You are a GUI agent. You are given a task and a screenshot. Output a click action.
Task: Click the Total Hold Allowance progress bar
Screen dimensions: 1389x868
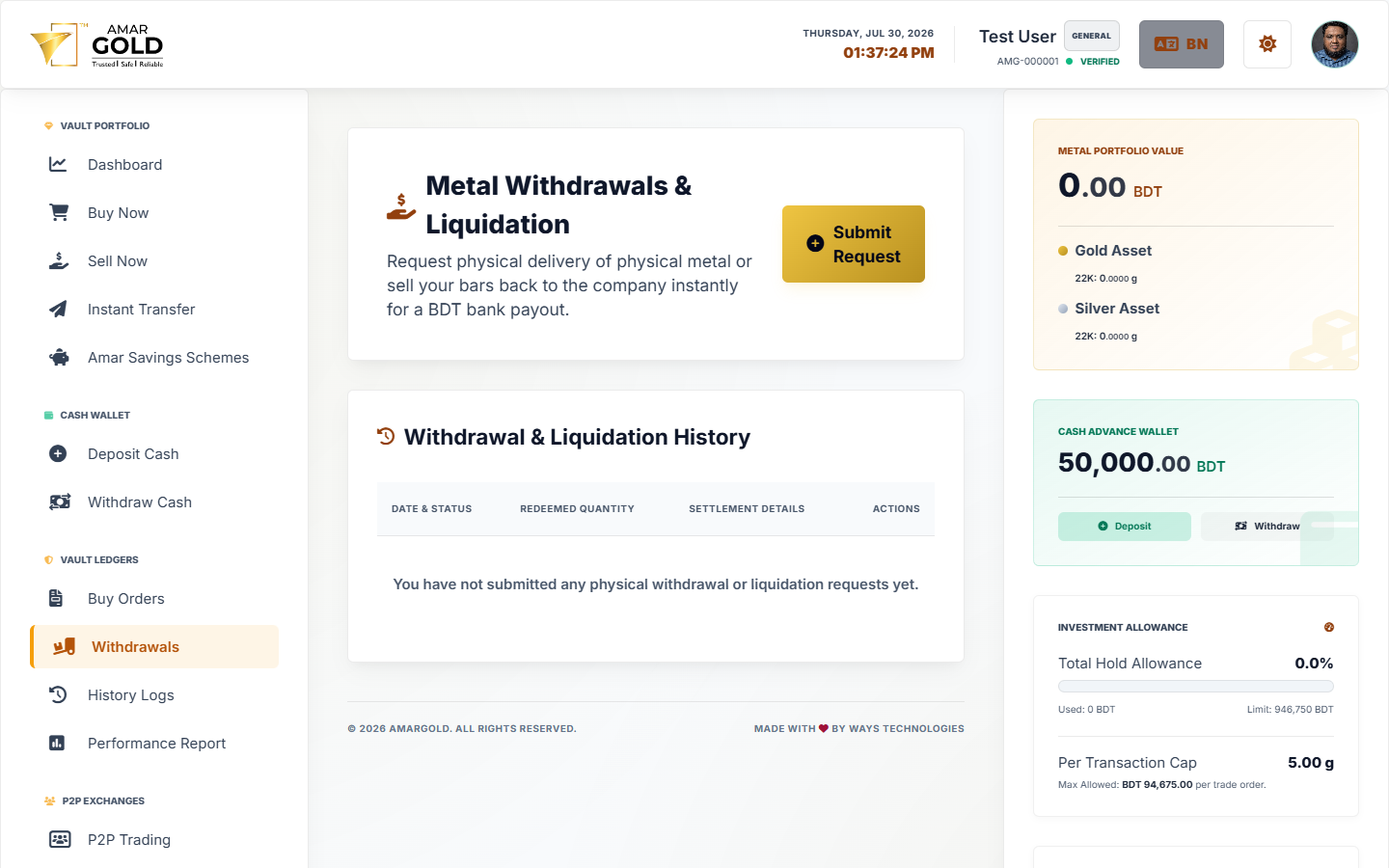[1196, 687]
